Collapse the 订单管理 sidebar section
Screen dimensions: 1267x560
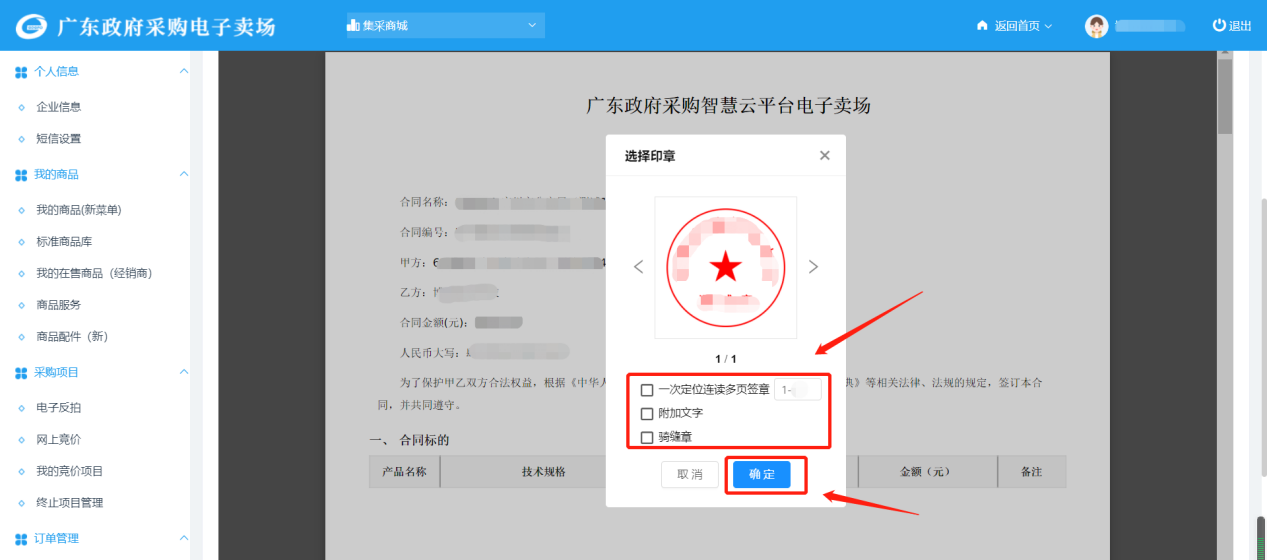click(x=183, y=538)
